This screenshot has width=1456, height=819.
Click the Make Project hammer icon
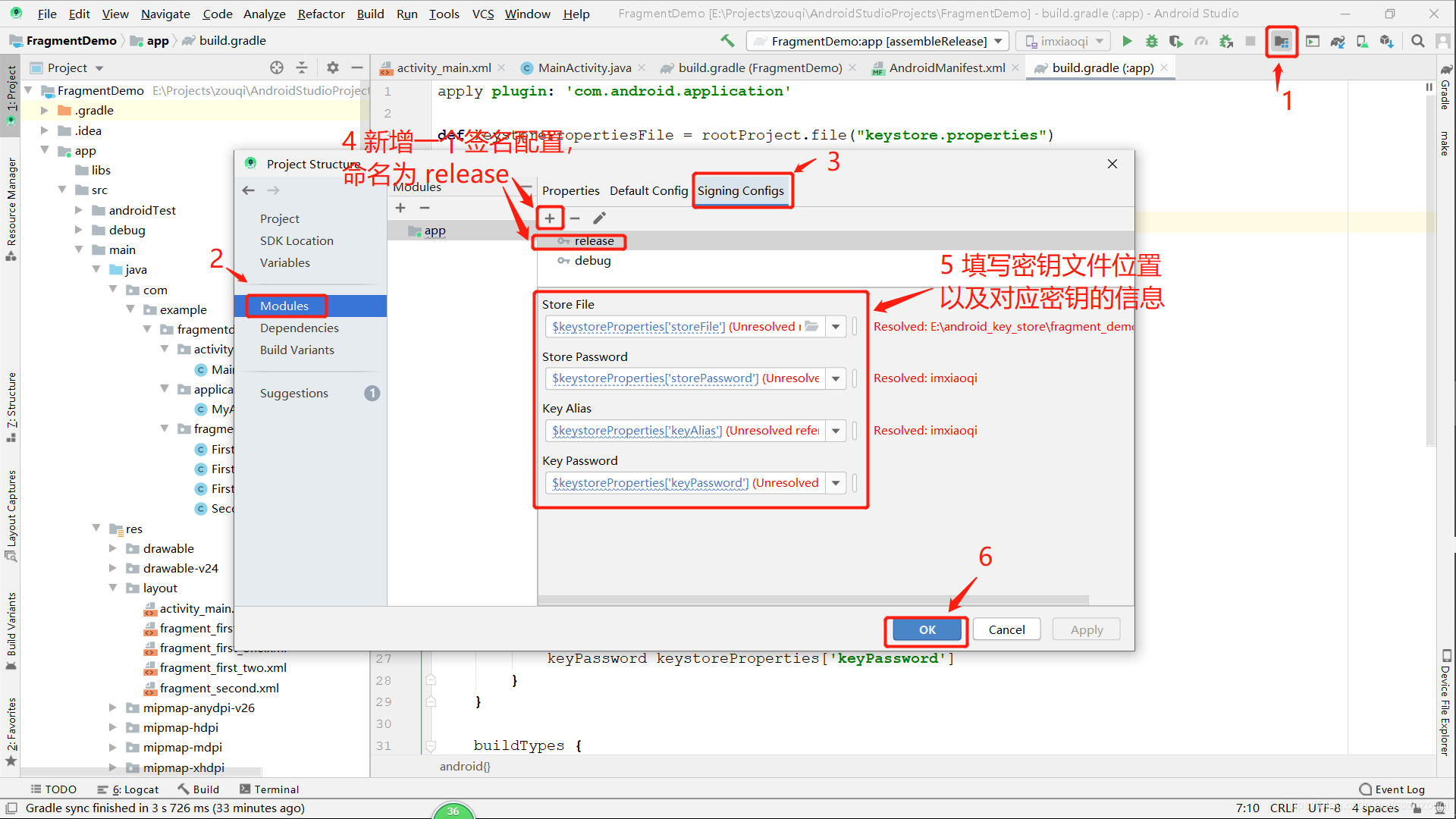coord(727,41)
